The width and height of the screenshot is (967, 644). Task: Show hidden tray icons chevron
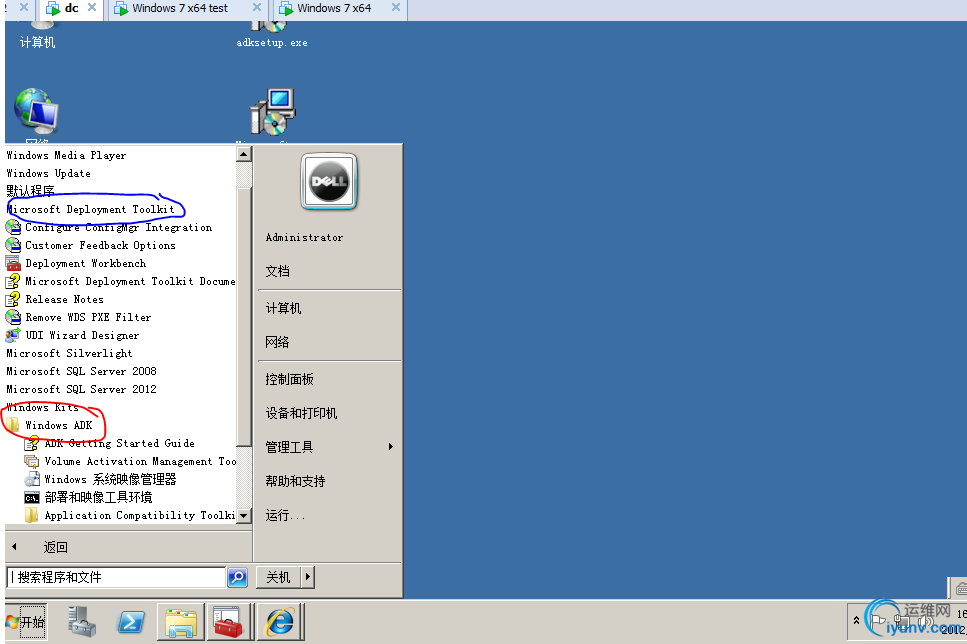tap(856, 621)
